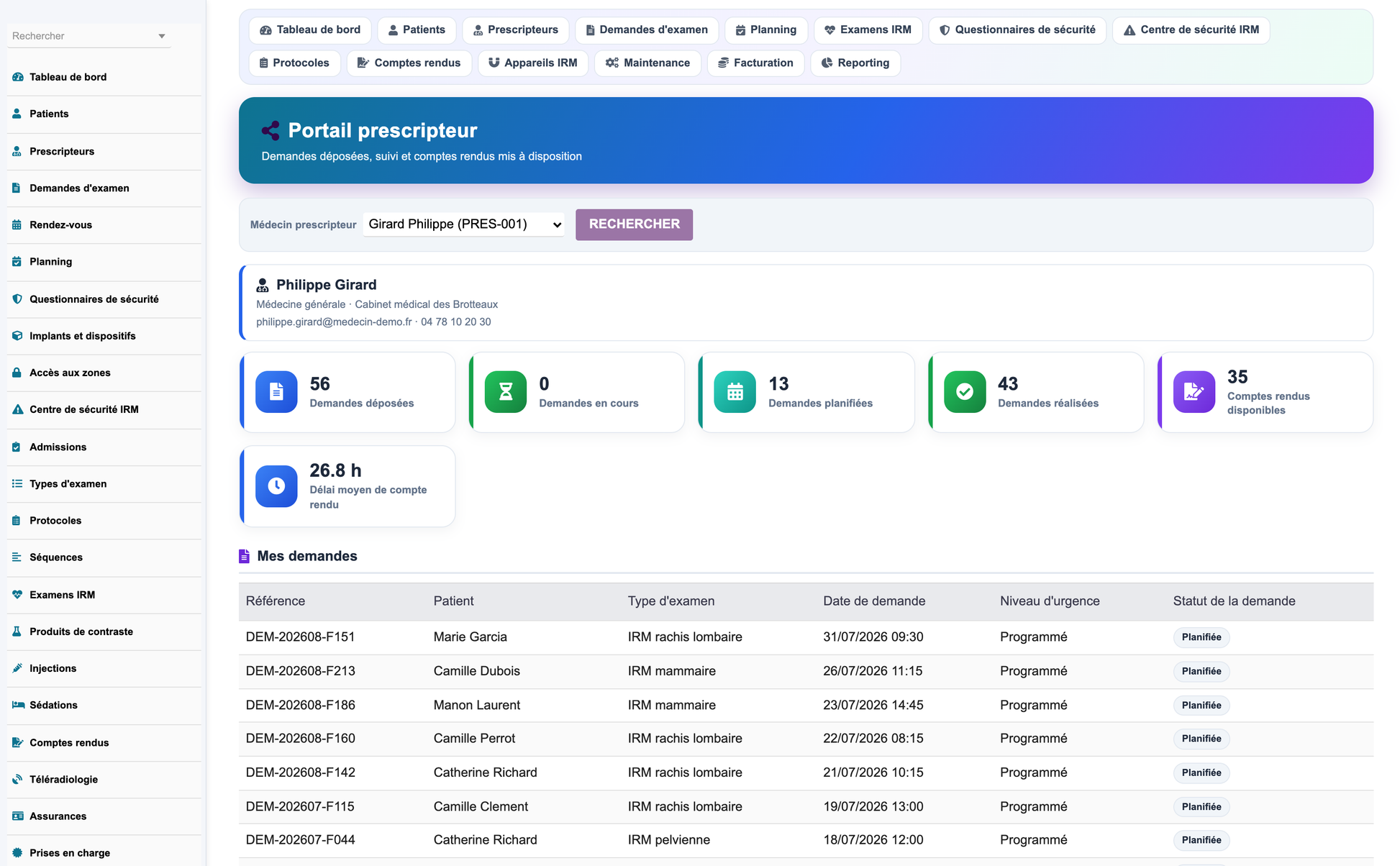Image resolution: width=1400 pixels, height=866 pixels.
Task: Open Questionnaires de sécurité top tab
Action: pos(1017,29)
